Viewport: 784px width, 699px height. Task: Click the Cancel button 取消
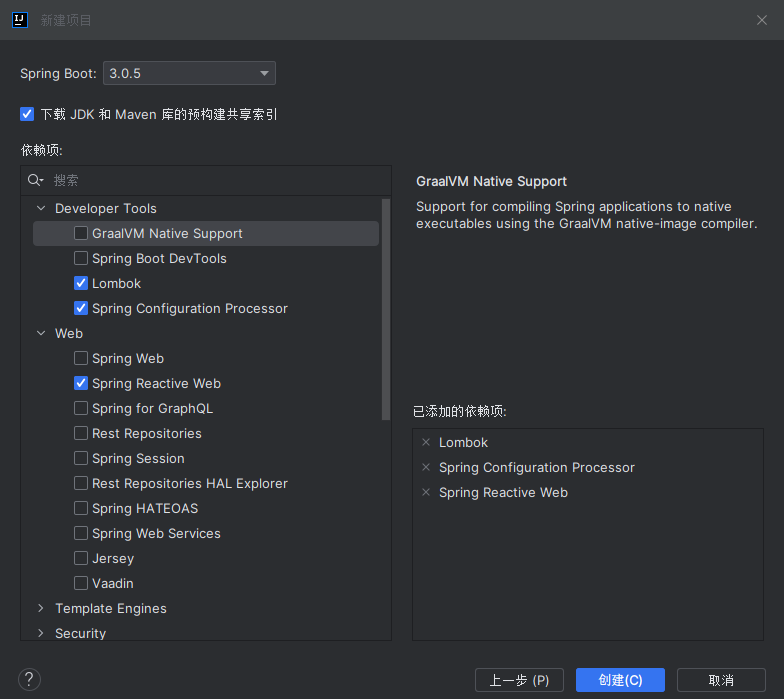(x=721, y=680)
